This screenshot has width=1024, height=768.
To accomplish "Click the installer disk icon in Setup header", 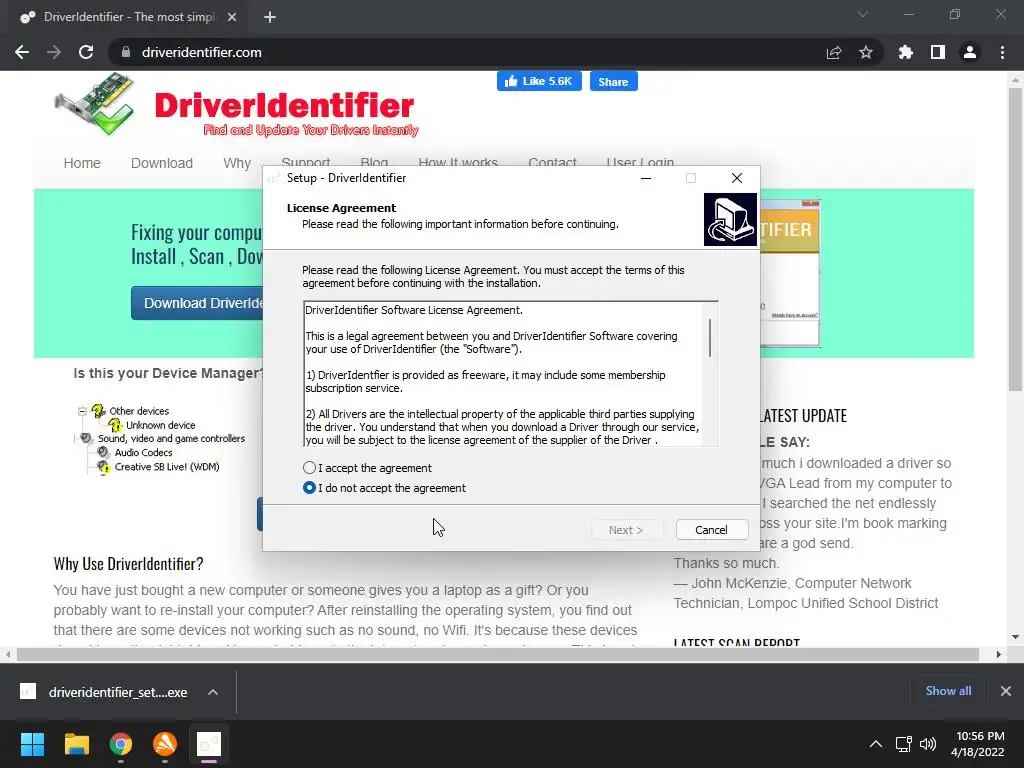I will pyautogui.click(x=730, y=219).
